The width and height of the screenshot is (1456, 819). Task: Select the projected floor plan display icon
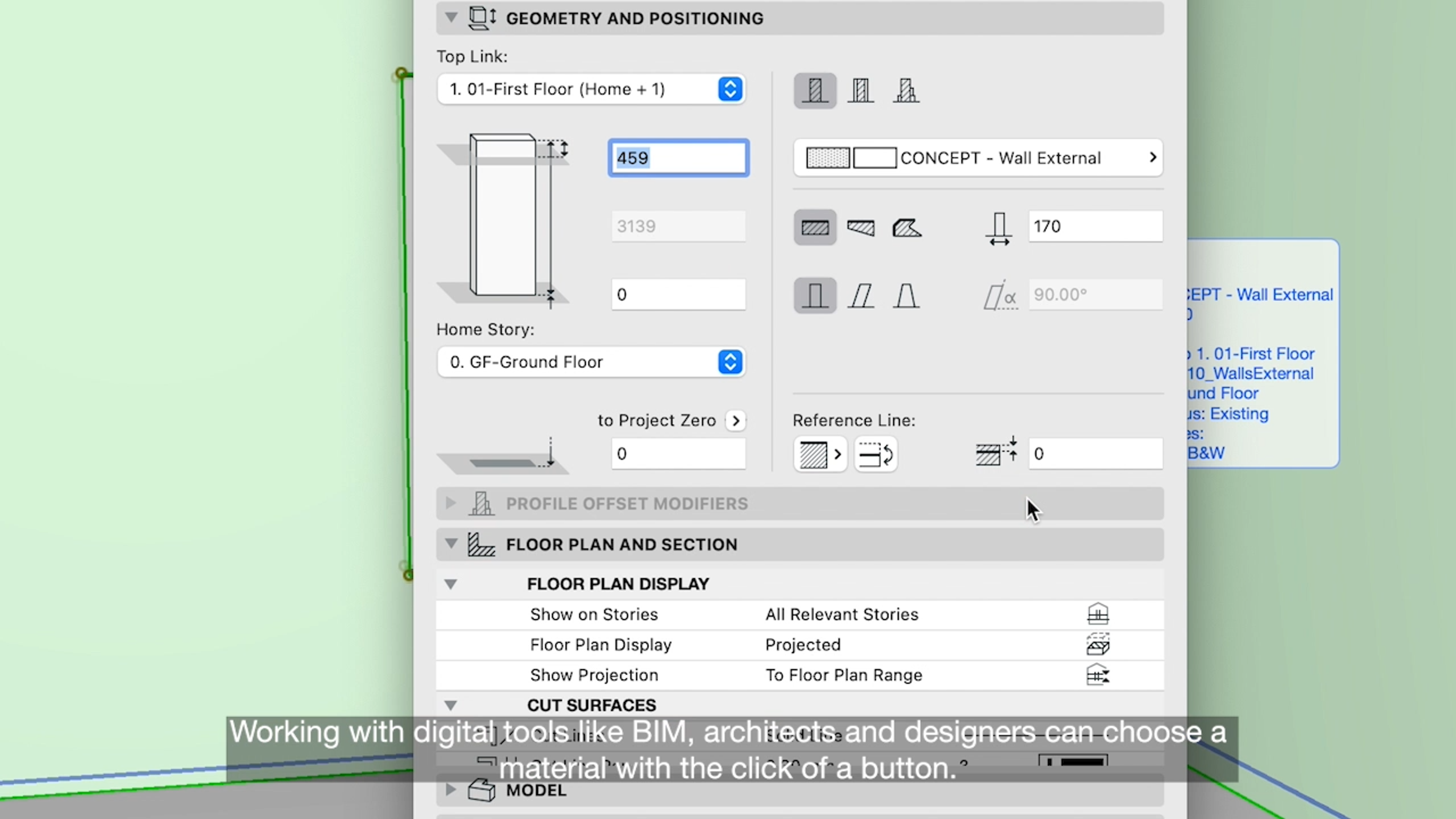(1097, 644)
